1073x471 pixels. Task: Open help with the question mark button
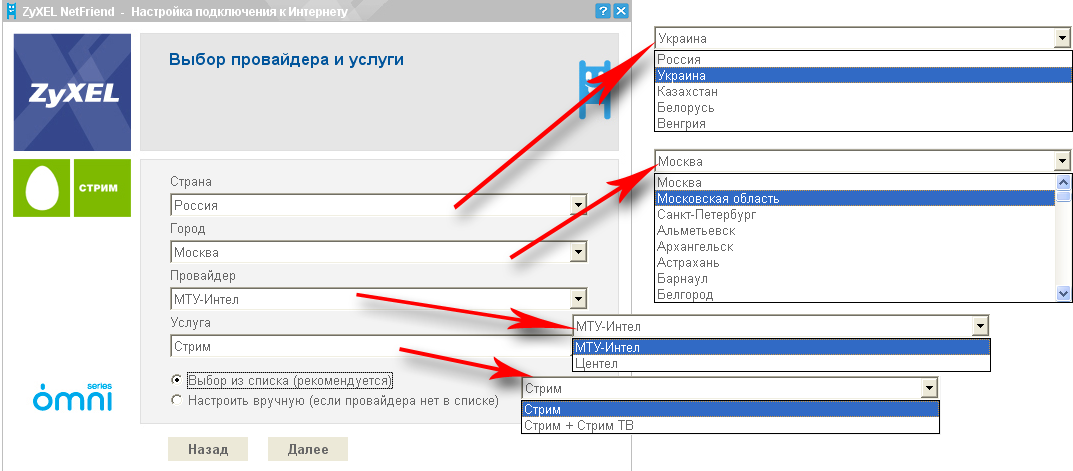point(603,11)
